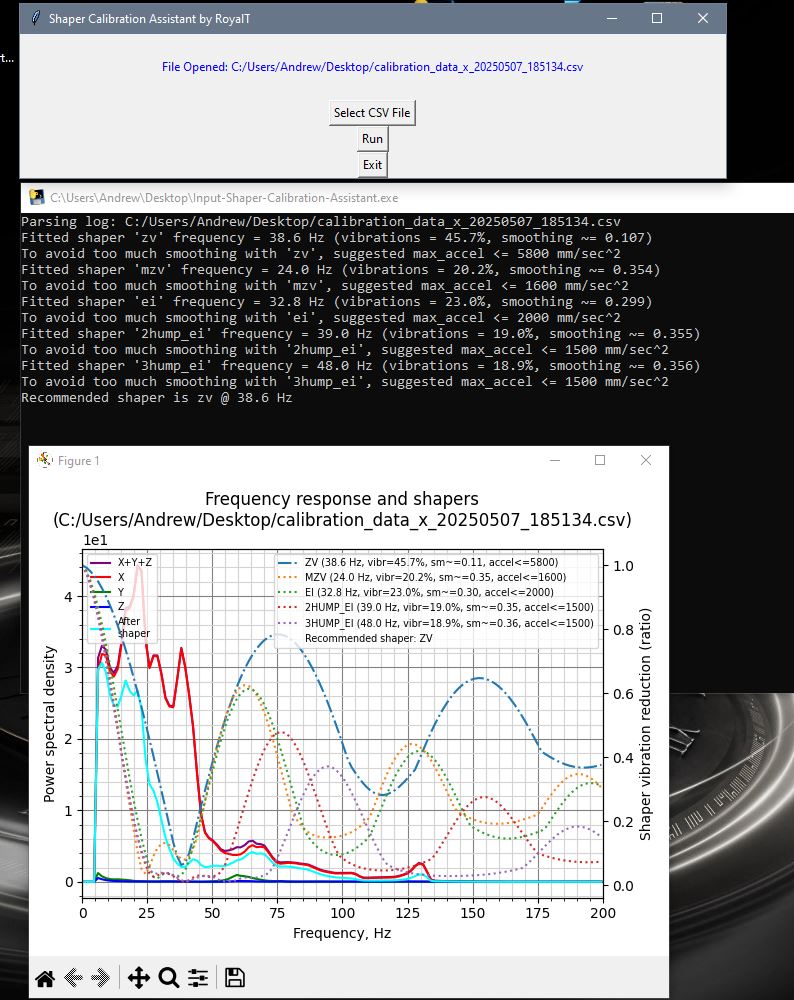Click the Shaper Calibration Assistant title text
Screen dimensions: 794x1000
tap(149, 18)
